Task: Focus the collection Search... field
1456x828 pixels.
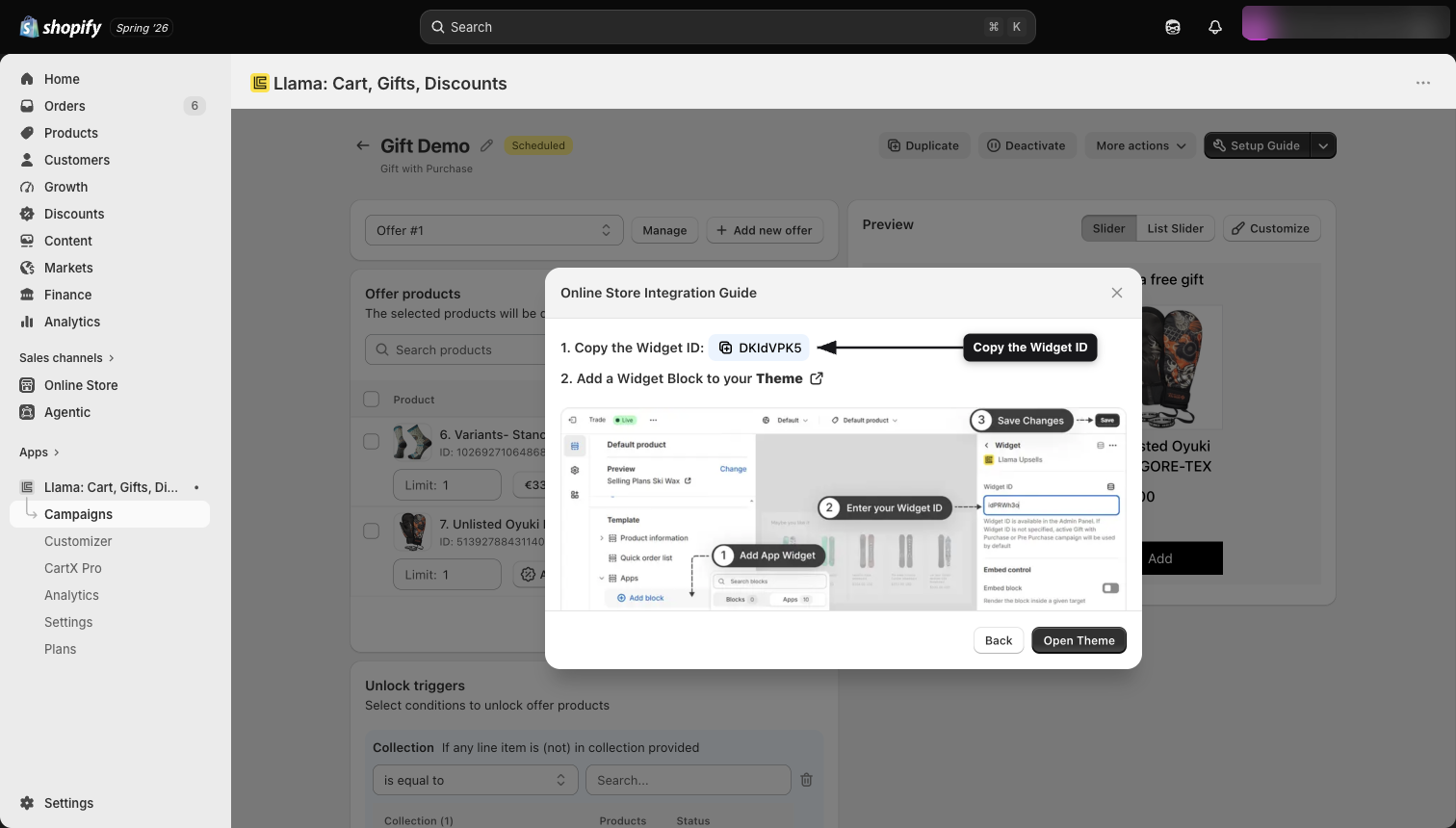Action: coord(688,780)
